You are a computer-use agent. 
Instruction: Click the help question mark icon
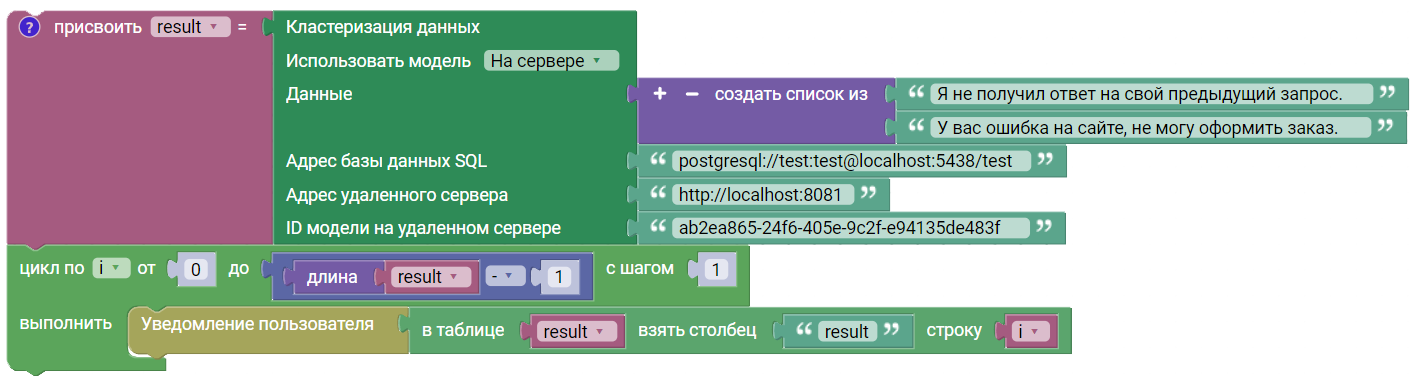coord(29,27)
